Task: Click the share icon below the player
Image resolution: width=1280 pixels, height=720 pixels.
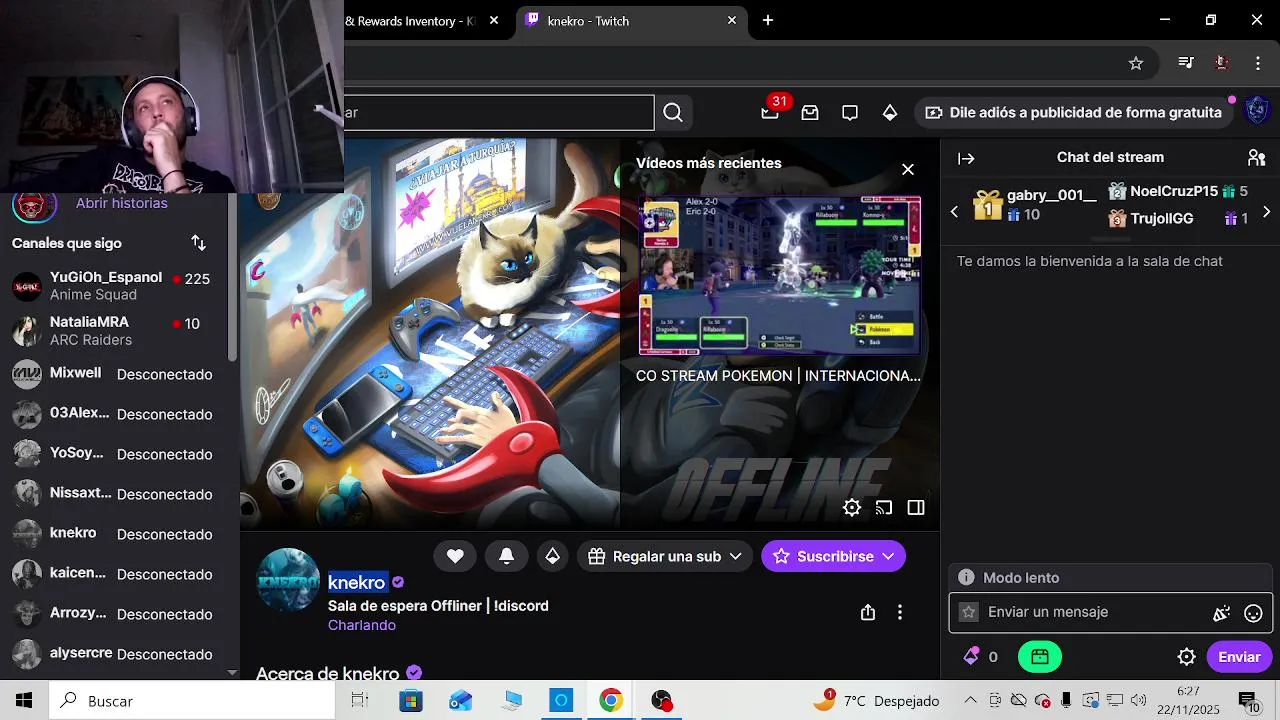Action: 868,612
